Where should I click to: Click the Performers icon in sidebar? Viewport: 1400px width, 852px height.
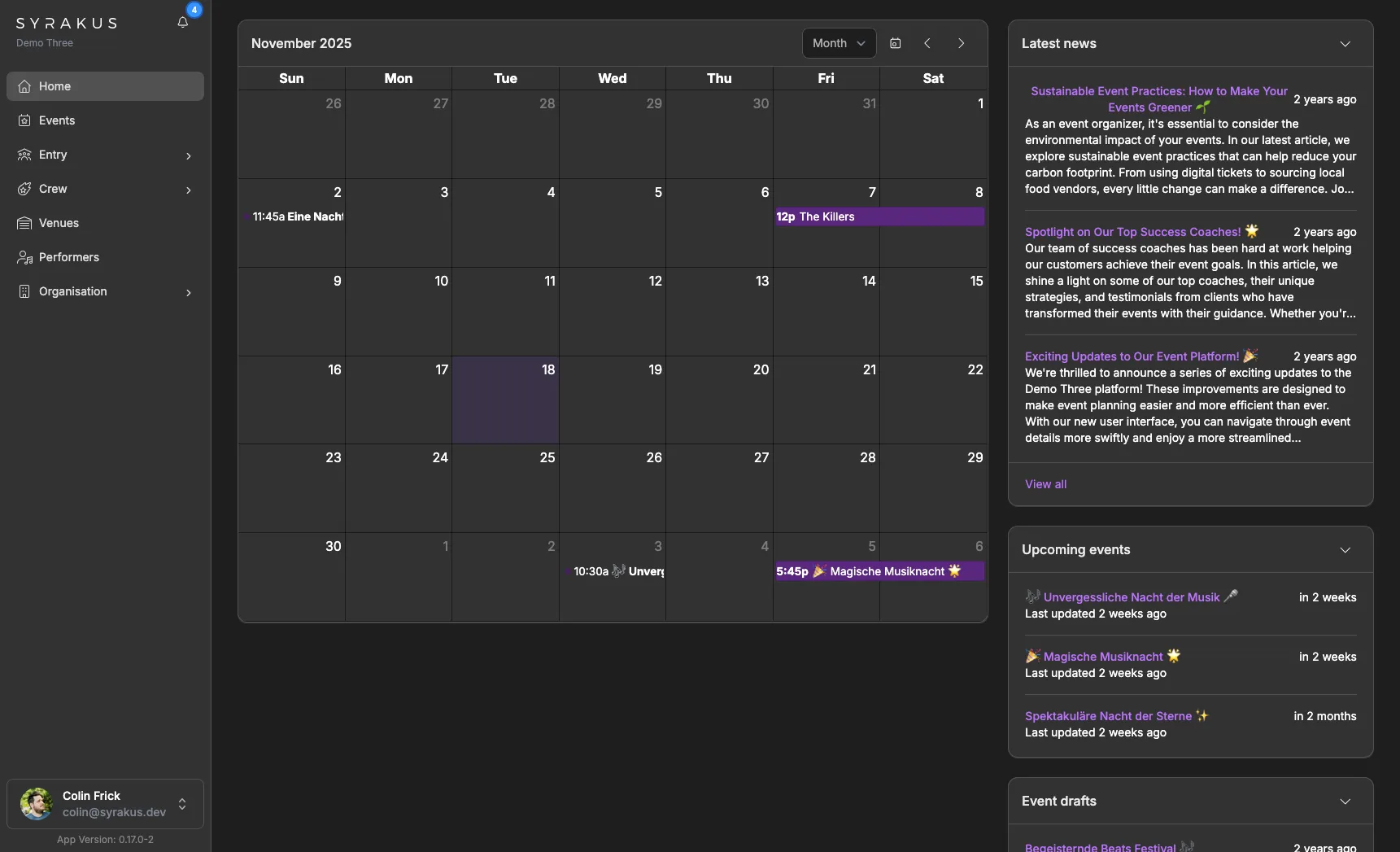(x=24, y=257)
